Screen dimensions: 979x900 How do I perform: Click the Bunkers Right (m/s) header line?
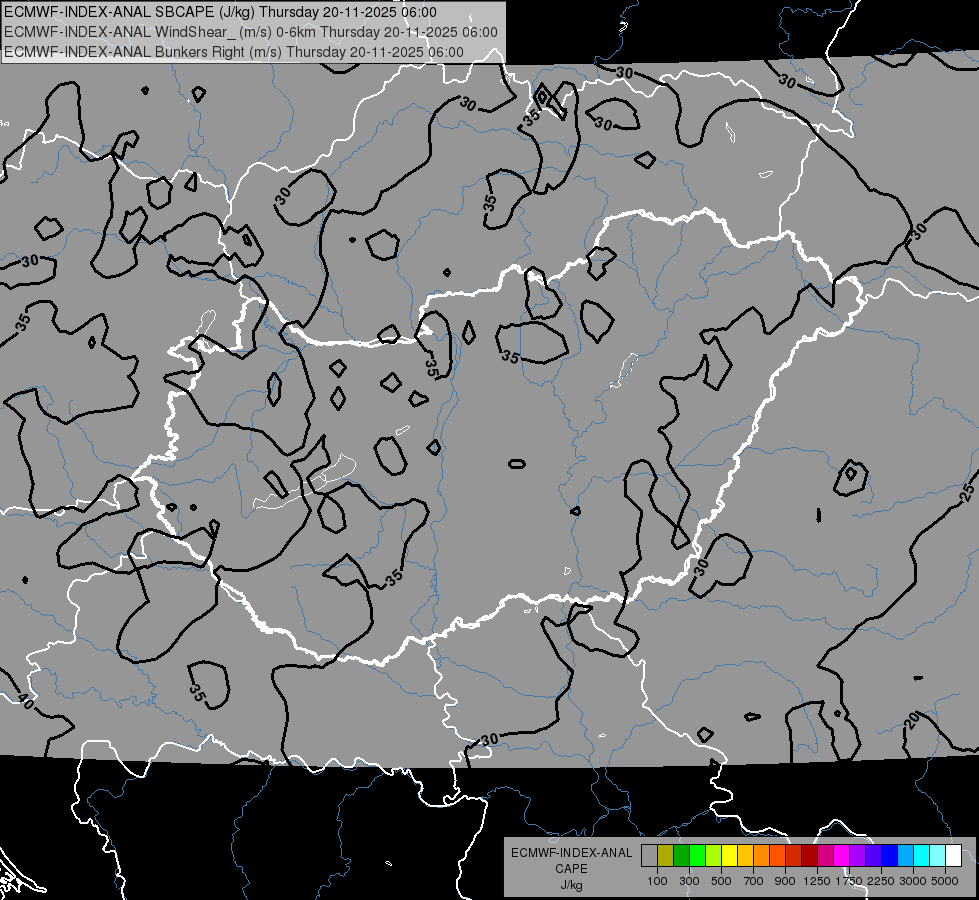pyautogui.click(x=234, y=52)
